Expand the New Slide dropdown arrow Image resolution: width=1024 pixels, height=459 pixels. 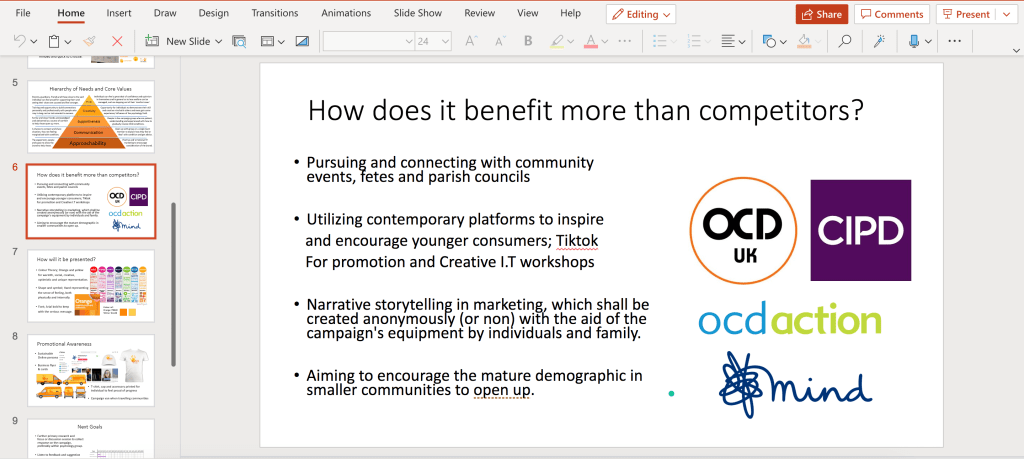point(219,41)
